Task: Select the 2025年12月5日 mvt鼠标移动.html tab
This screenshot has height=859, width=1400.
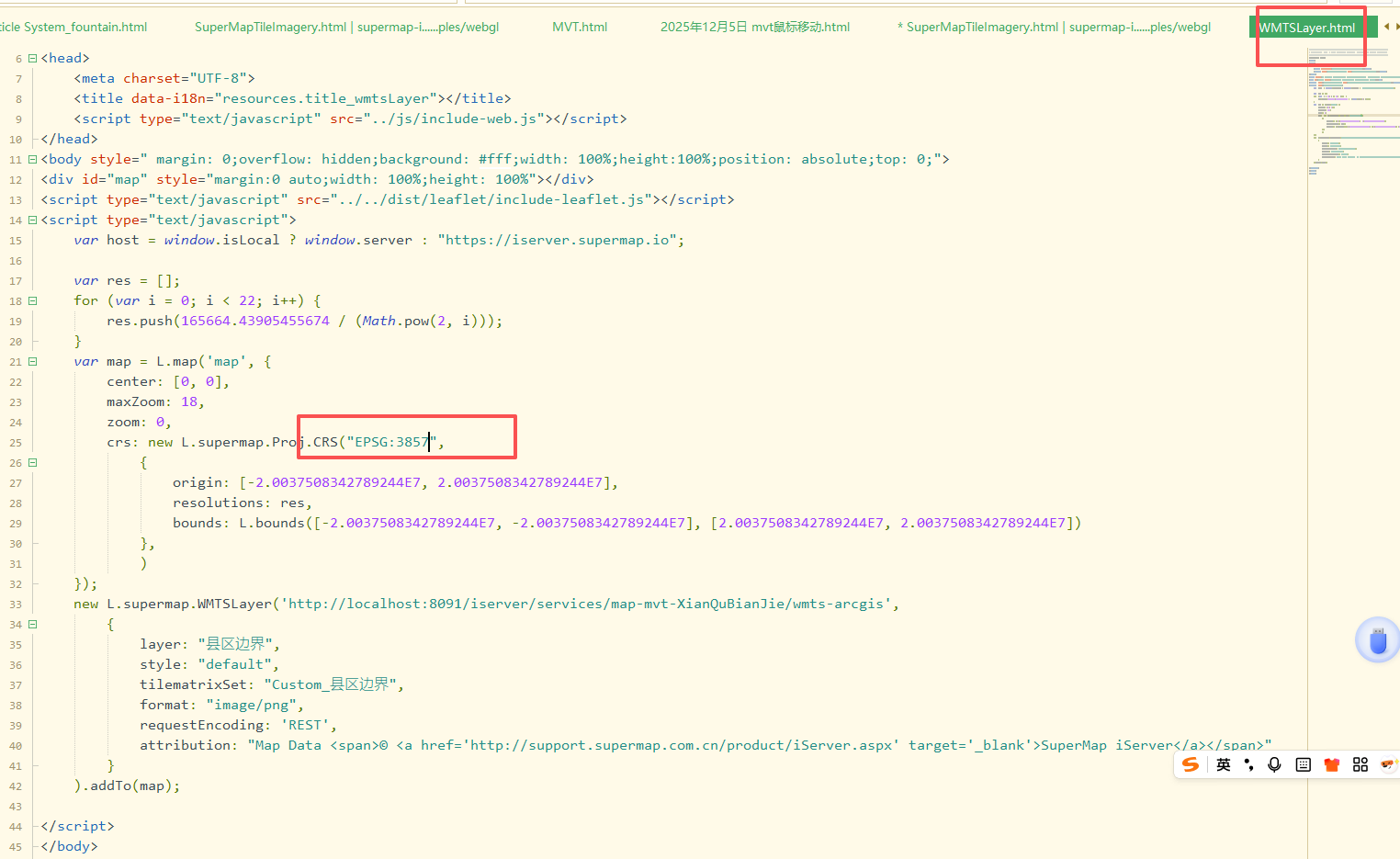Action: point(754,27)
